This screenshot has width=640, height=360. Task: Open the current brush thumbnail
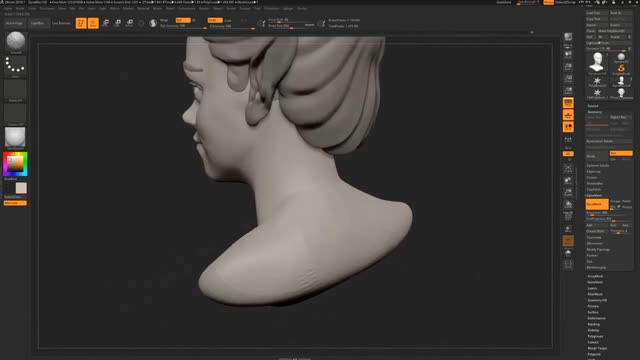[x=15, y=42]
